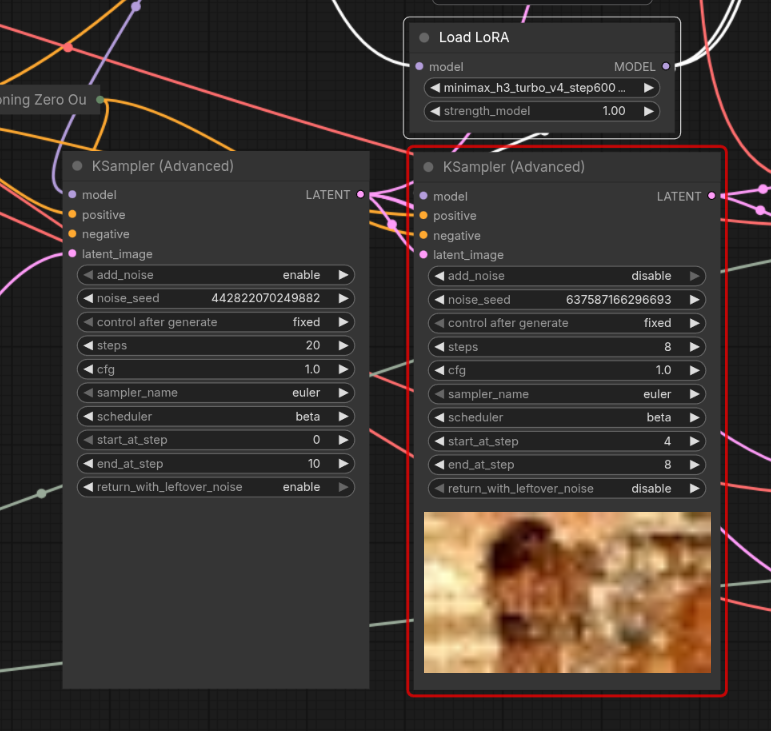
Task: Click the left KSampler positive input socket
Action: point(72,214)
